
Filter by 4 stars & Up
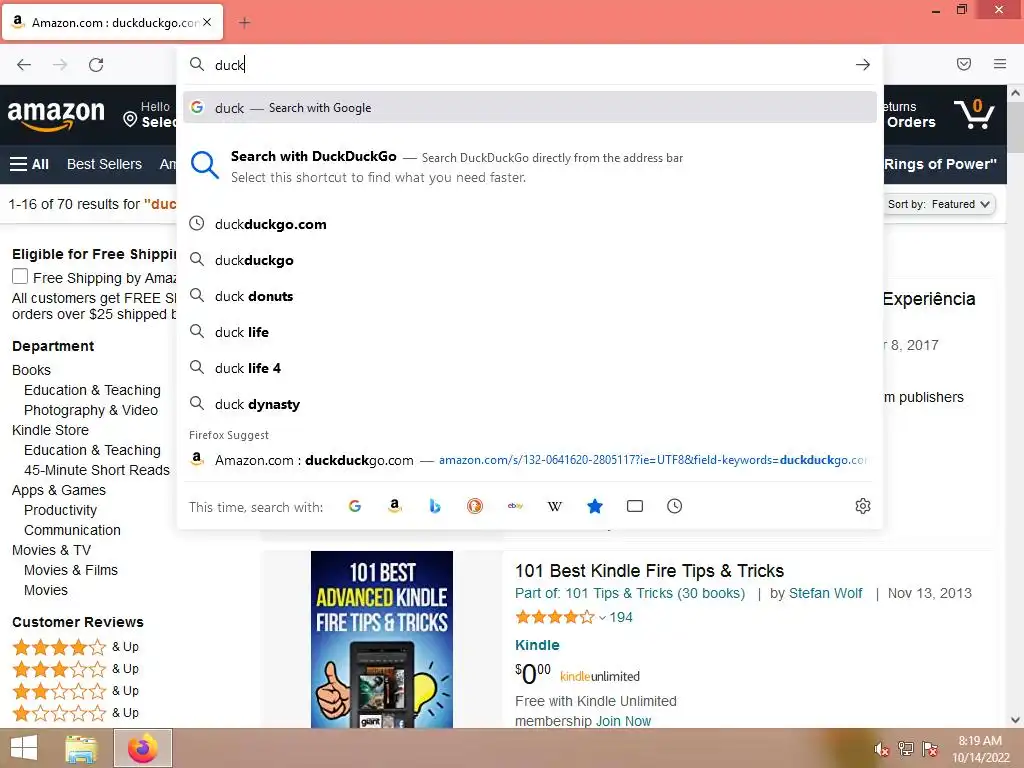click(x=76, y=647)
